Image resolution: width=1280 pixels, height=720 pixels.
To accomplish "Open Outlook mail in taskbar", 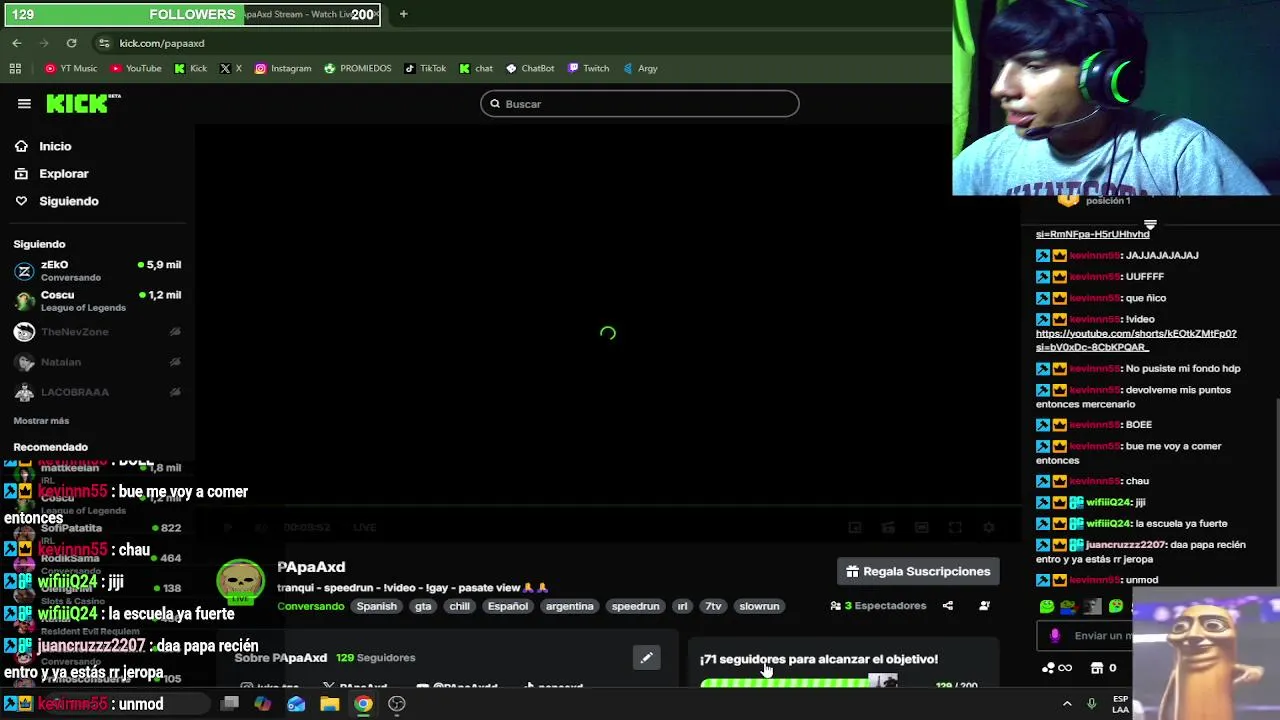I will (x=296, y=704).
